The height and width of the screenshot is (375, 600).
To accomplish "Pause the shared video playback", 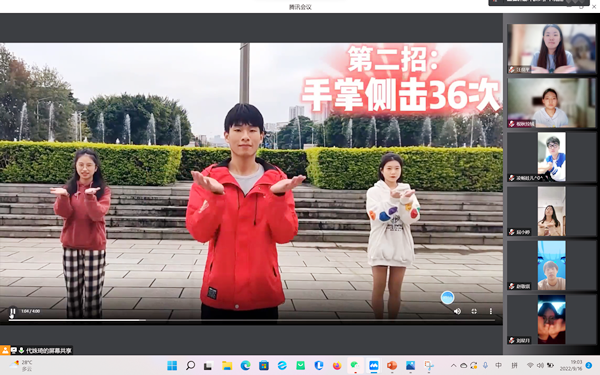I will tap(13, 311).
